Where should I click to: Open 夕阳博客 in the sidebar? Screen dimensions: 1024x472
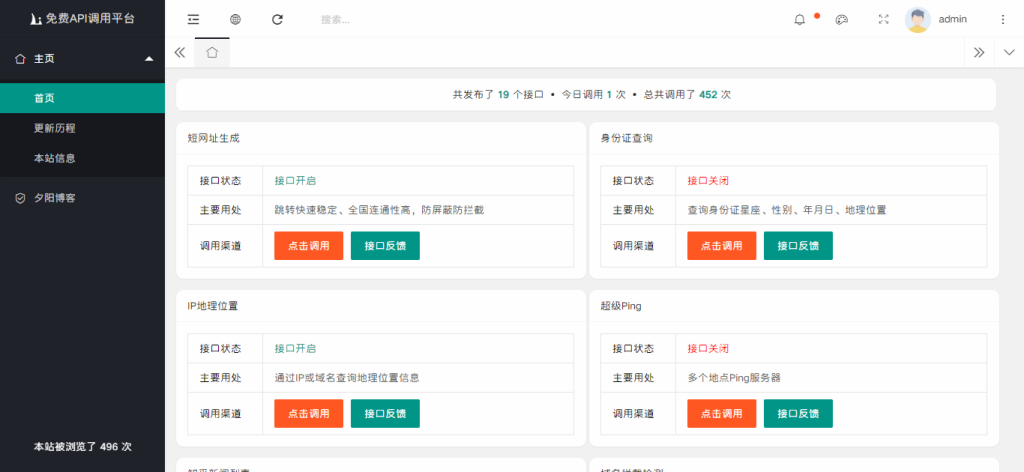(55, 198)
